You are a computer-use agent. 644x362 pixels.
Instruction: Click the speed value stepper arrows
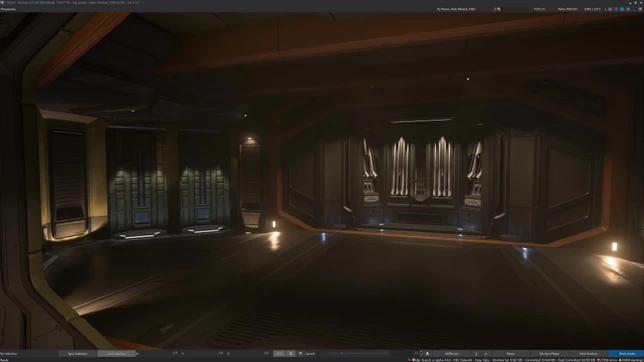pos(421,353)
